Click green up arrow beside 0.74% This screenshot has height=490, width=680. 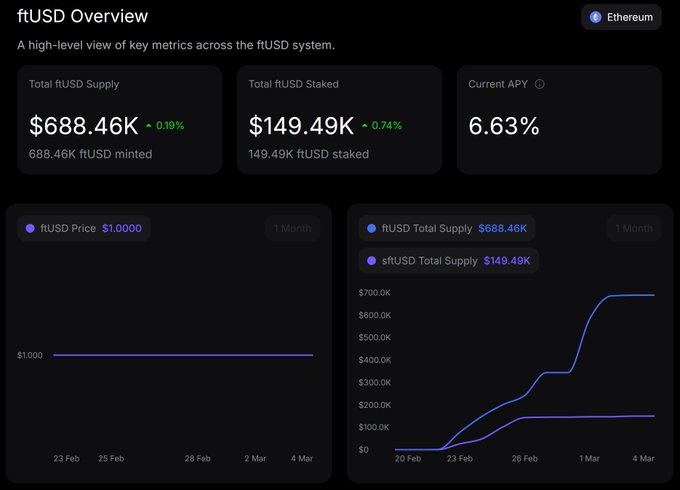pyautogui.click(x=365, y=126)
